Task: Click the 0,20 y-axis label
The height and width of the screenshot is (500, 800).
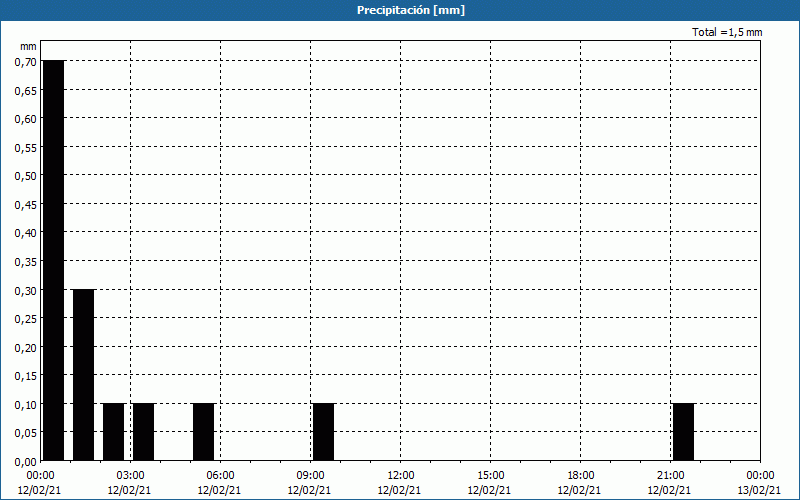Action: pos(26,347)
